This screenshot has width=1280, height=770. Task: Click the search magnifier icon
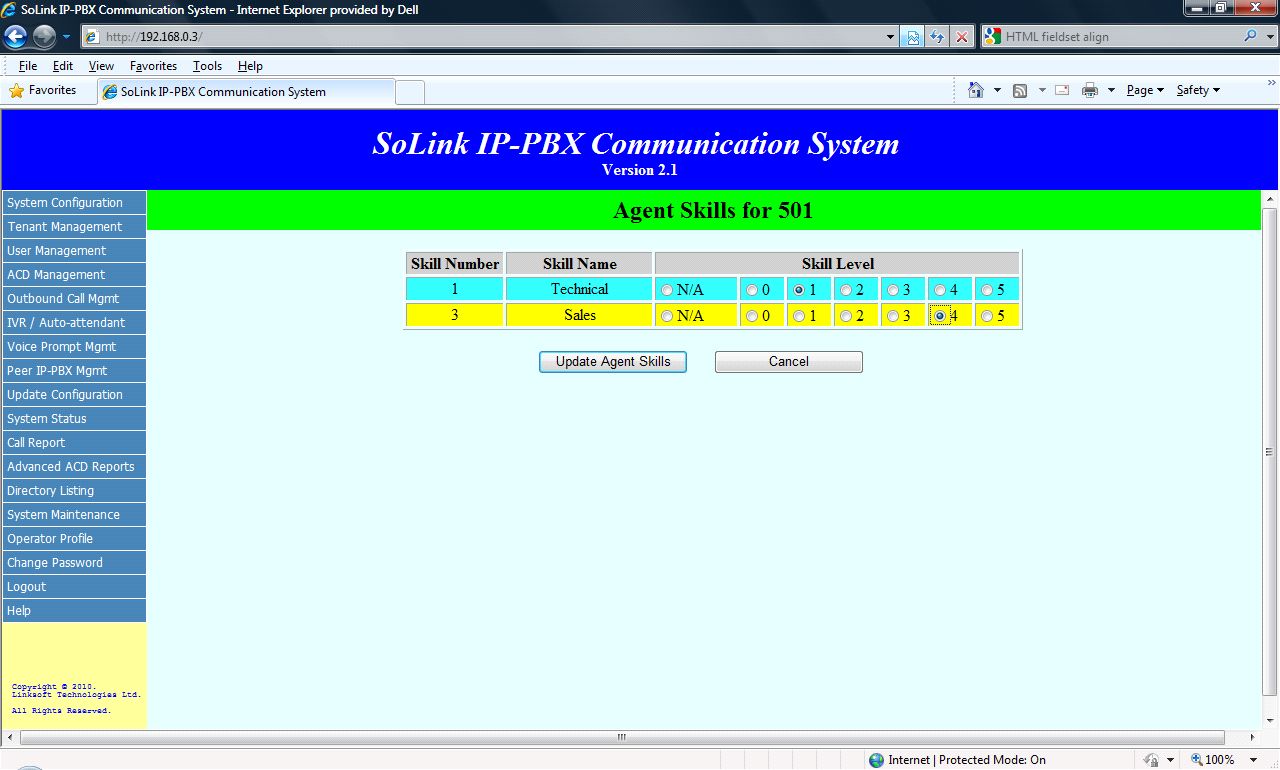[1250, 36]
